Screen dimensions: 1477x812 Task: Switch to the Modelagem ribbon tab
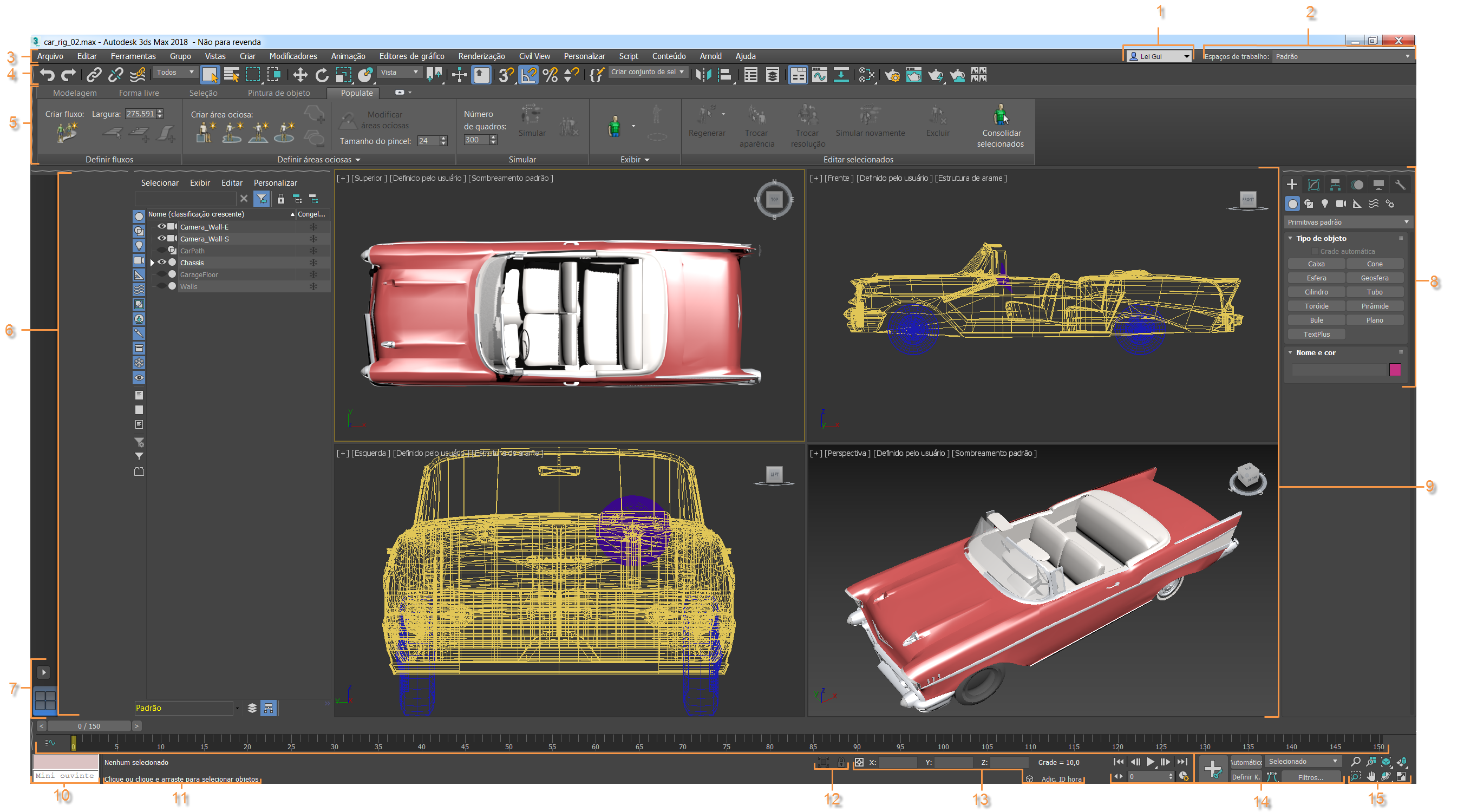75,93
